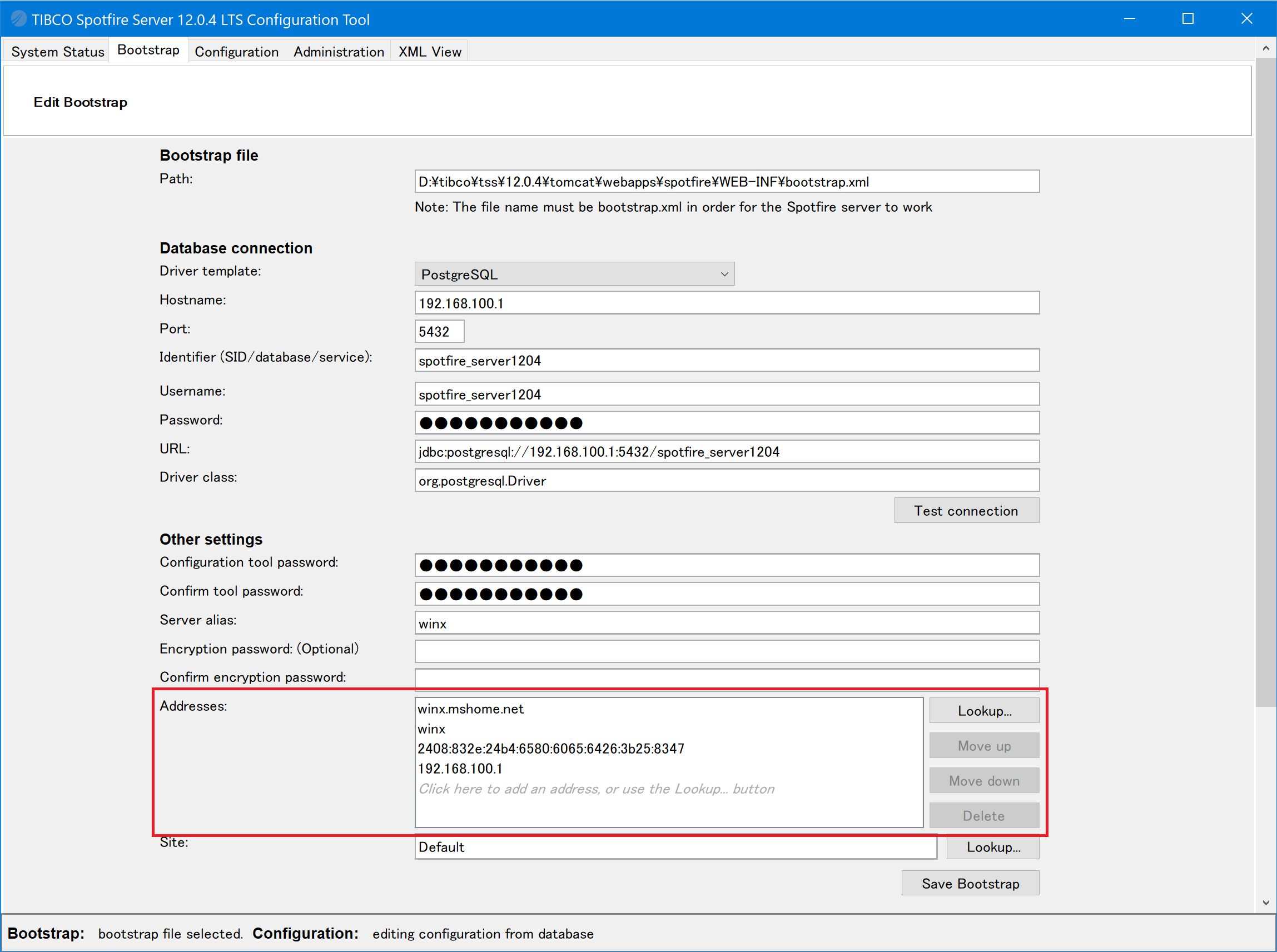The image size is (1277, 952).
Task: Minimize the Configuration Tool window
Action: coord(1130,19)
